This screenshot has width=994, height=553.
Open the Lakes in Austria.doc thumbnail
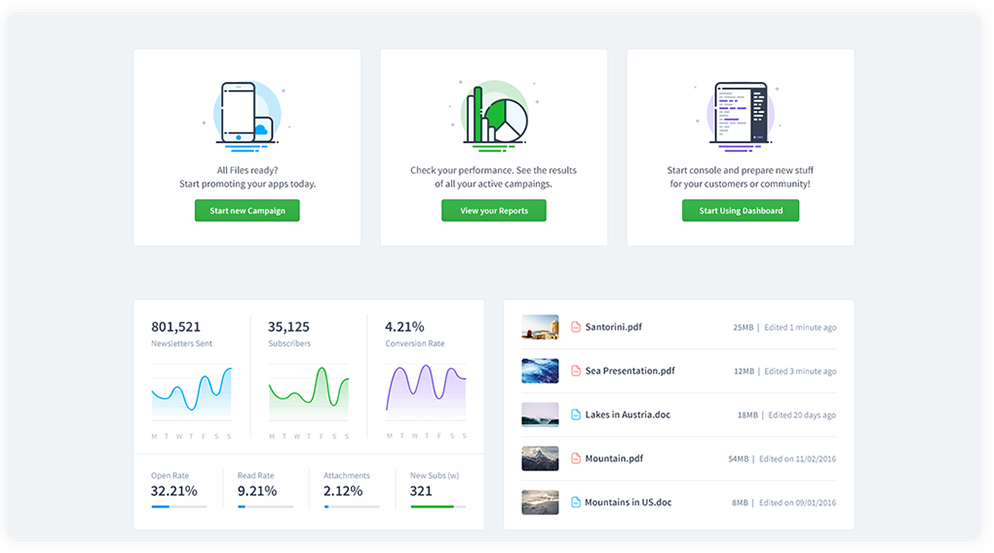point(540,415)
